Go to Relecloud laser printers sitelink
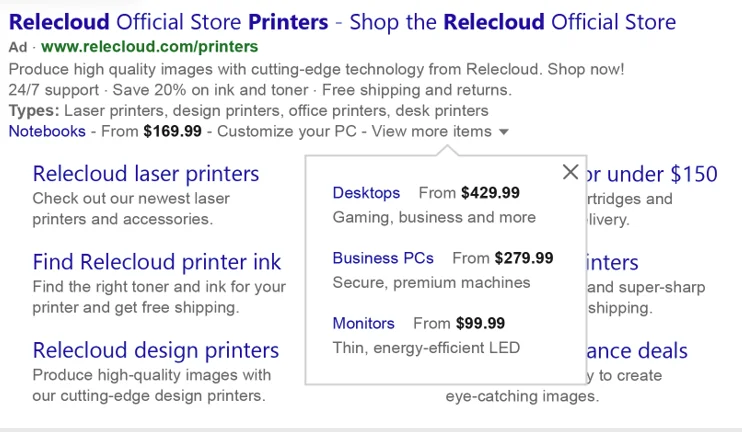Image resolution: width=742 pixels, height=432 pixels. pyautogui.click(x=146, y=174)
